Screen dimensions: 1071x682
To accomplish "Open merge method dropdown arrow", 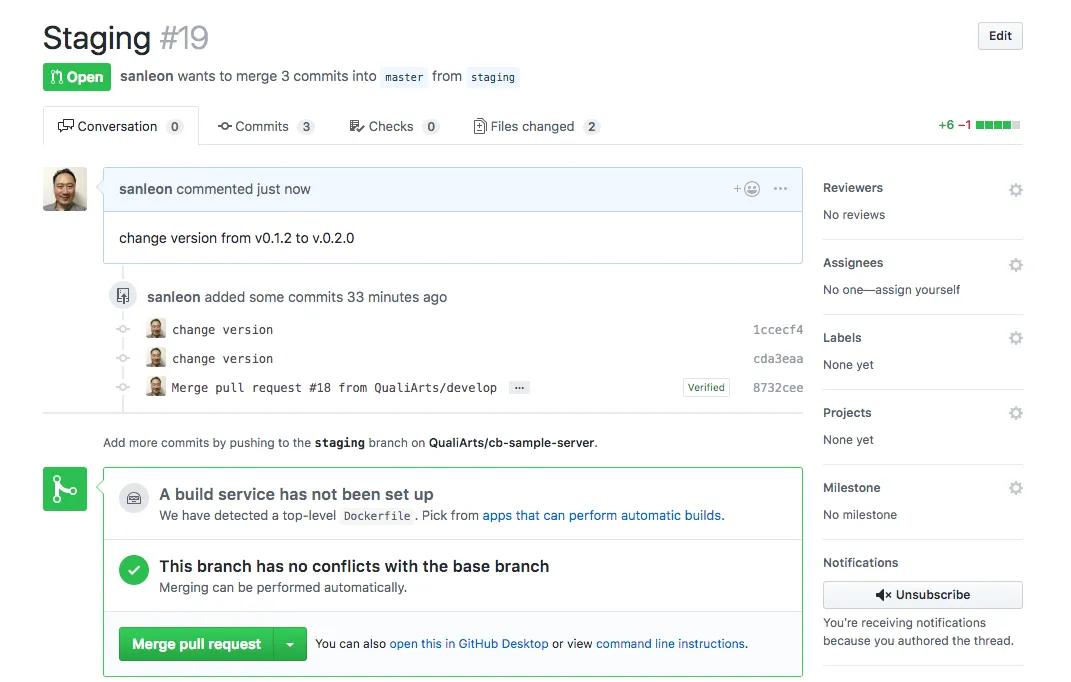I will [x=290, y=645].
